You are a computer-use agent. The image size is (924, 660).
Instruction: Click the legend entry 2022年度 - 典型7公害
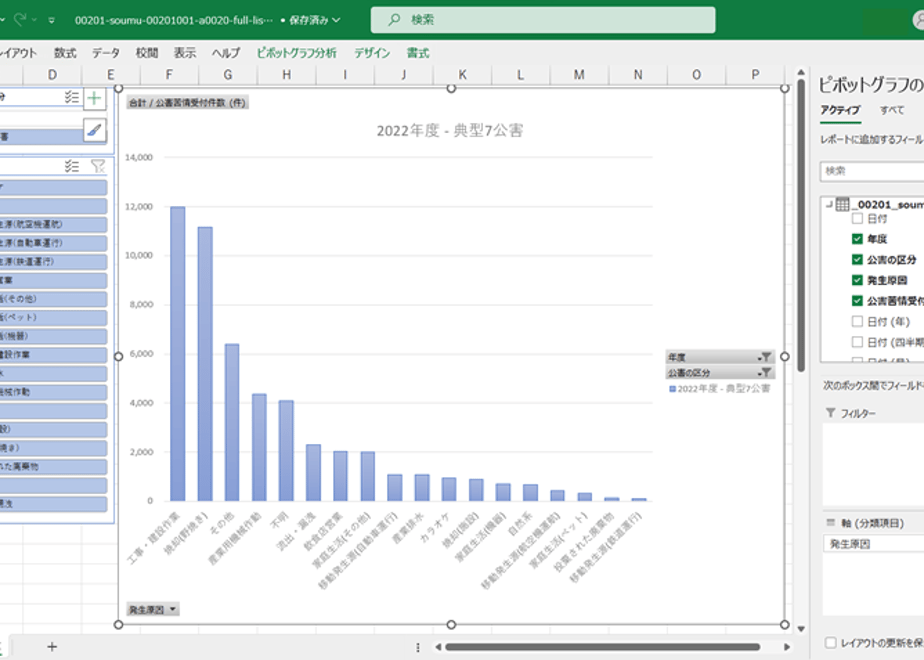coord(720,388)
